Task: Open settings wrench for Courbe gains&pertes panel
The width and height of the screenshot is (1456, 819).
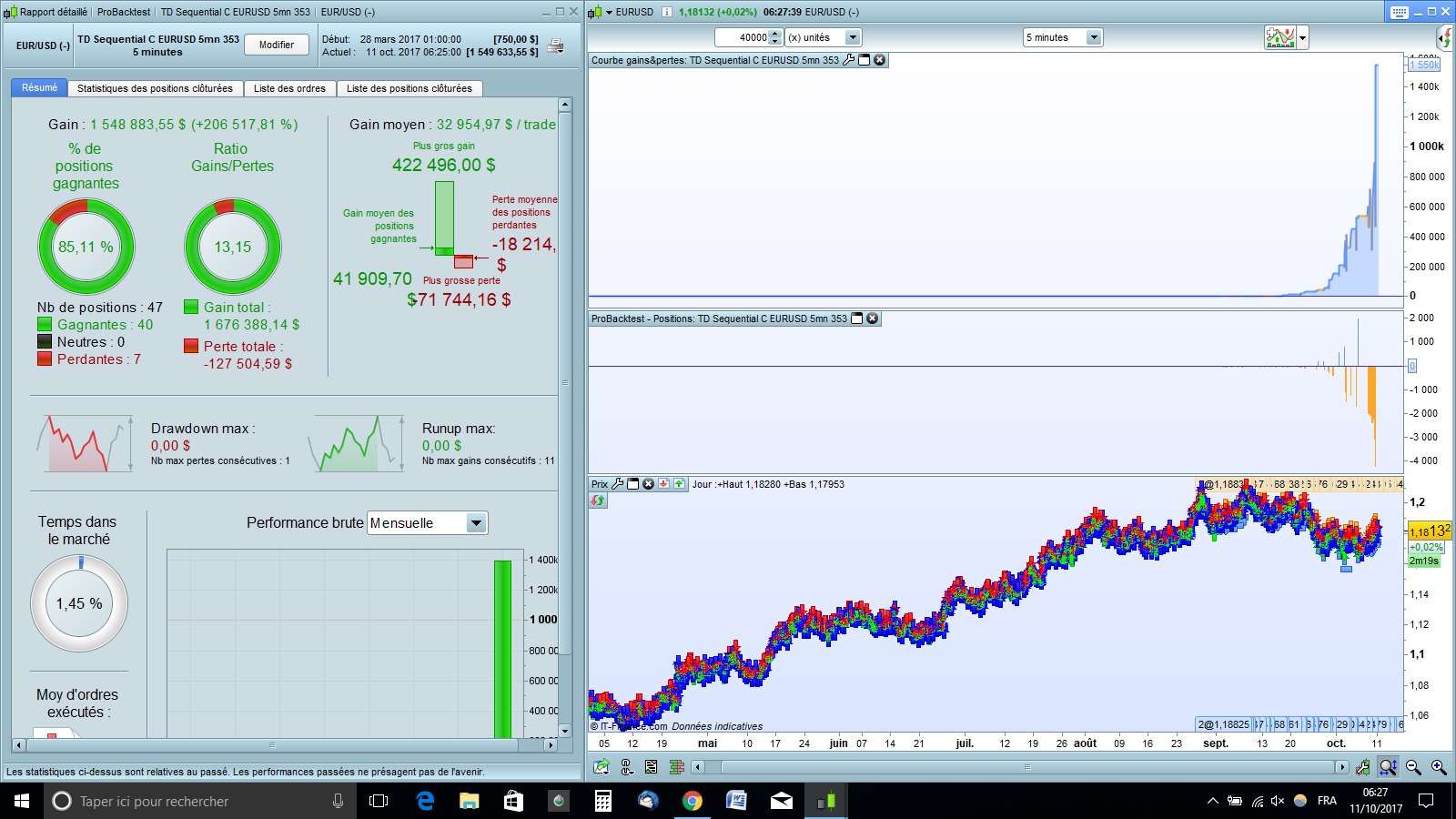Action: click(x=849, y=60)
